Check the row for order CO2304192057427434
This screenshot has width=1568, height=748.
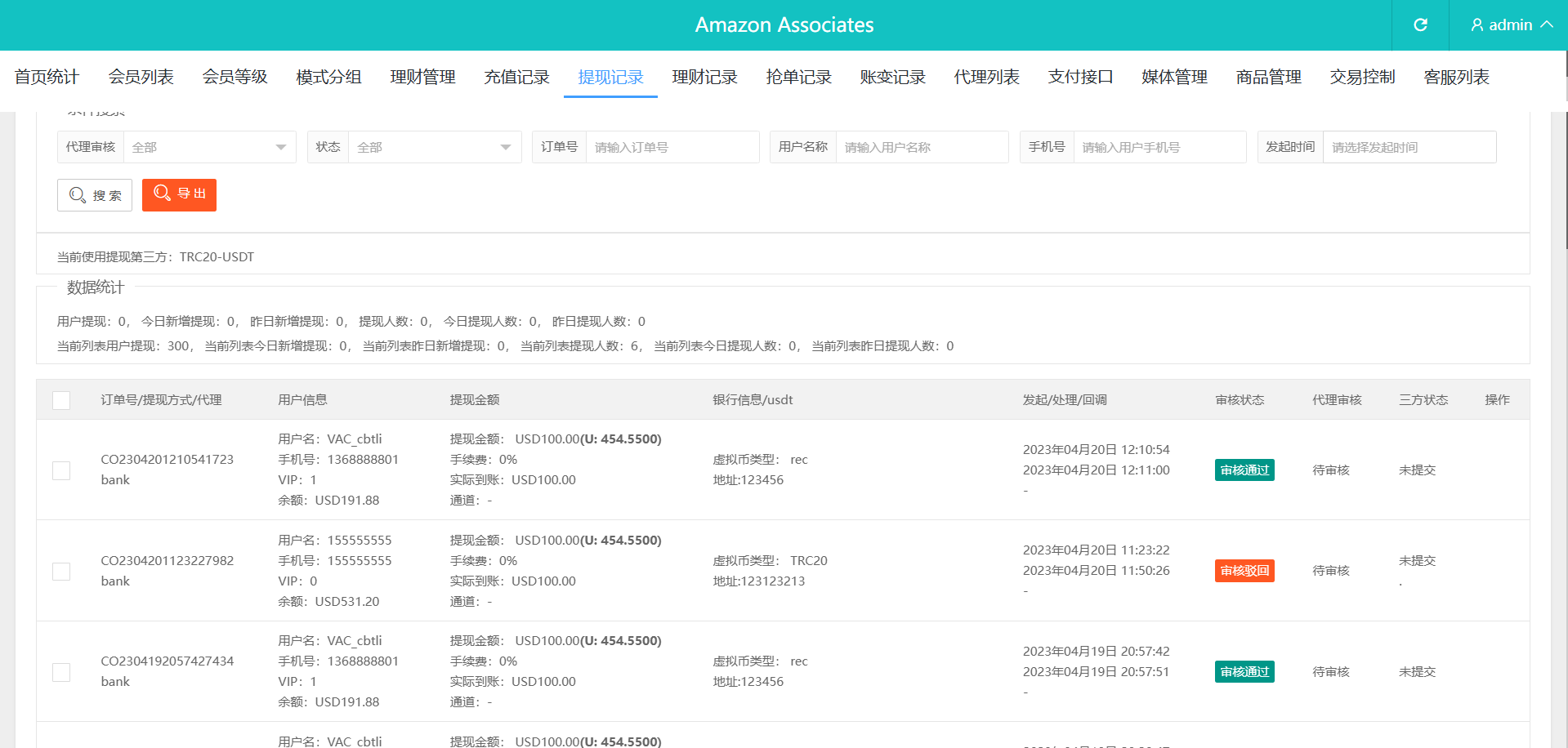click(61, 672)
